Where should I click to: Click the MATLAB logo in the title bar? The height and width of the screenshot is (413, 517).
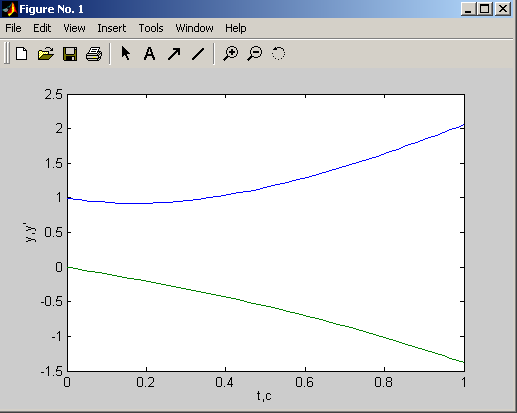point(9,9)
